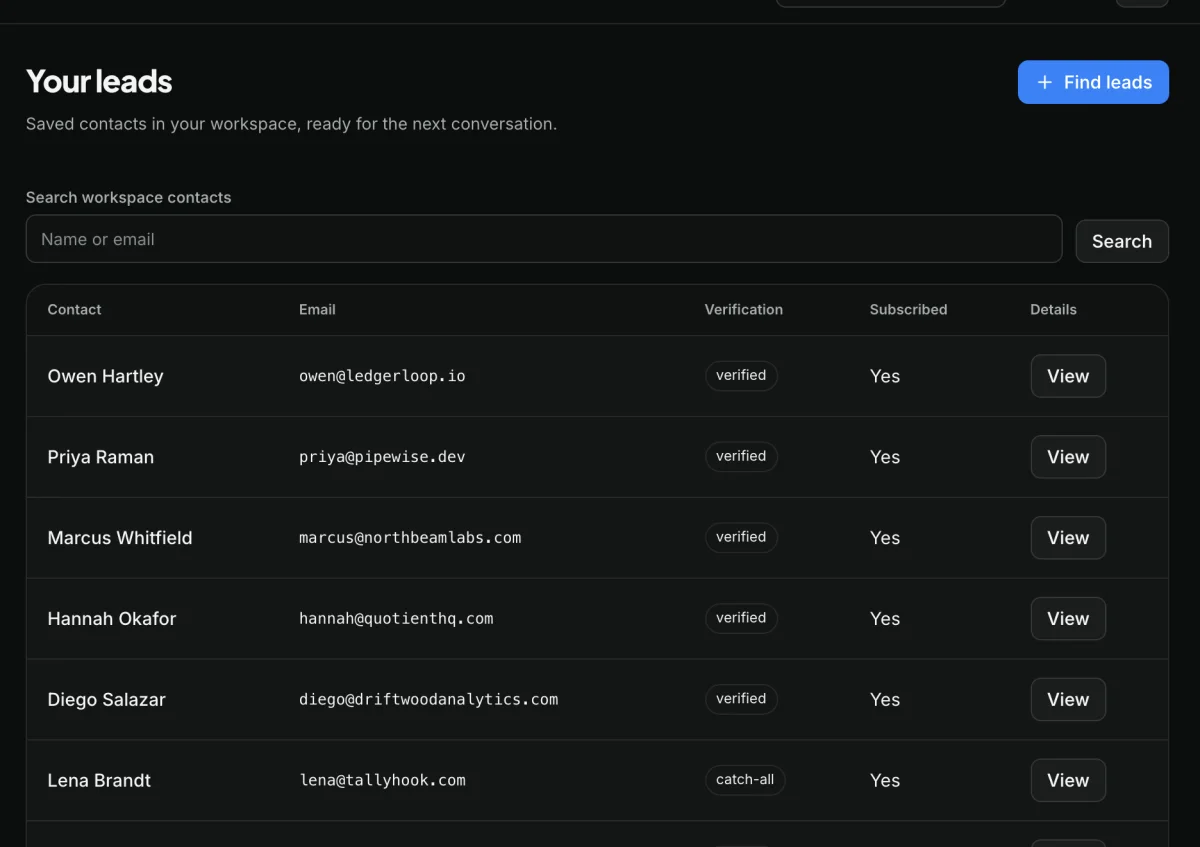This screenshot has width=1200, height=847.
Task: View details for Lena Brandt
Action: pyautogui.click(x=1068, y=781)
